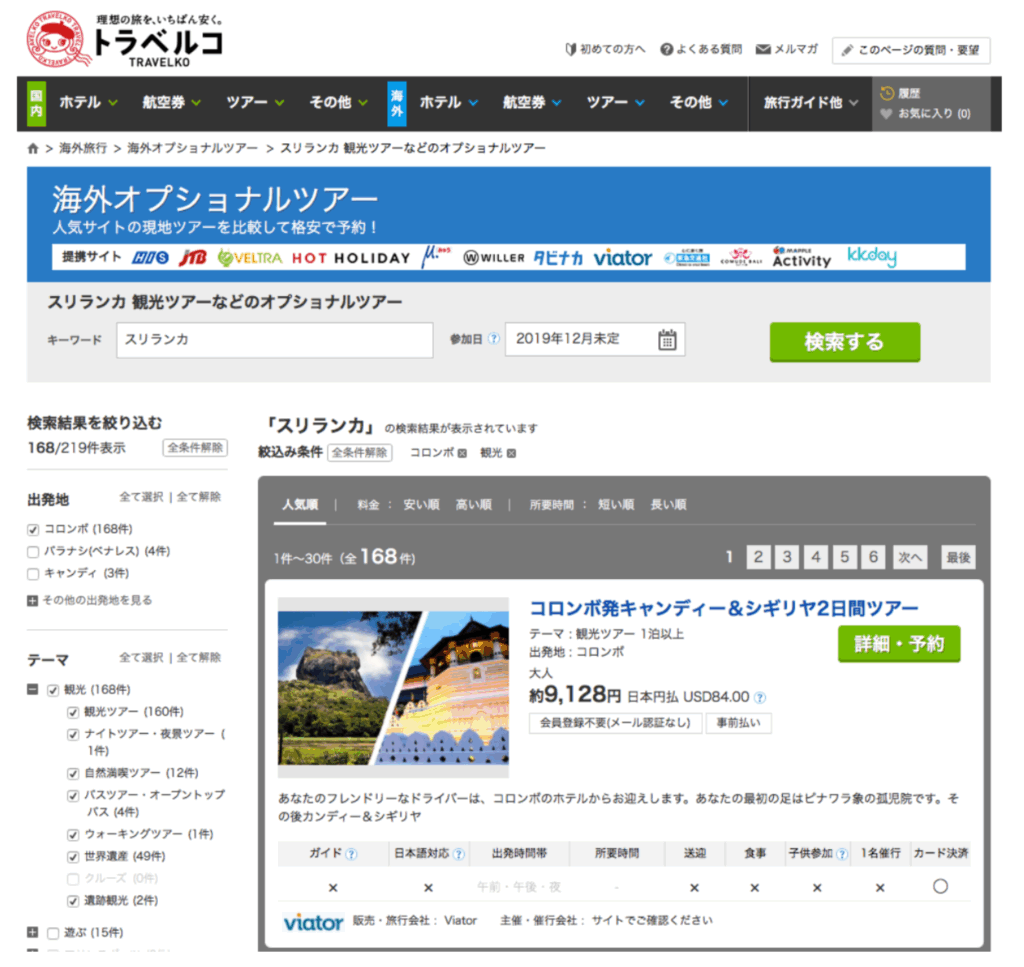Open the calendar date picker icon
Viewport: 1024px width, 967px height.
[667, 340]
